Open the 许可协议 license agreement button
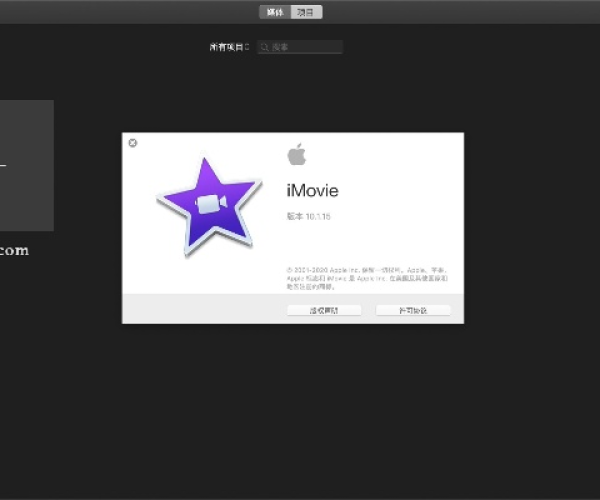This screenshot has width=600, height=500. tap(413, 310)
